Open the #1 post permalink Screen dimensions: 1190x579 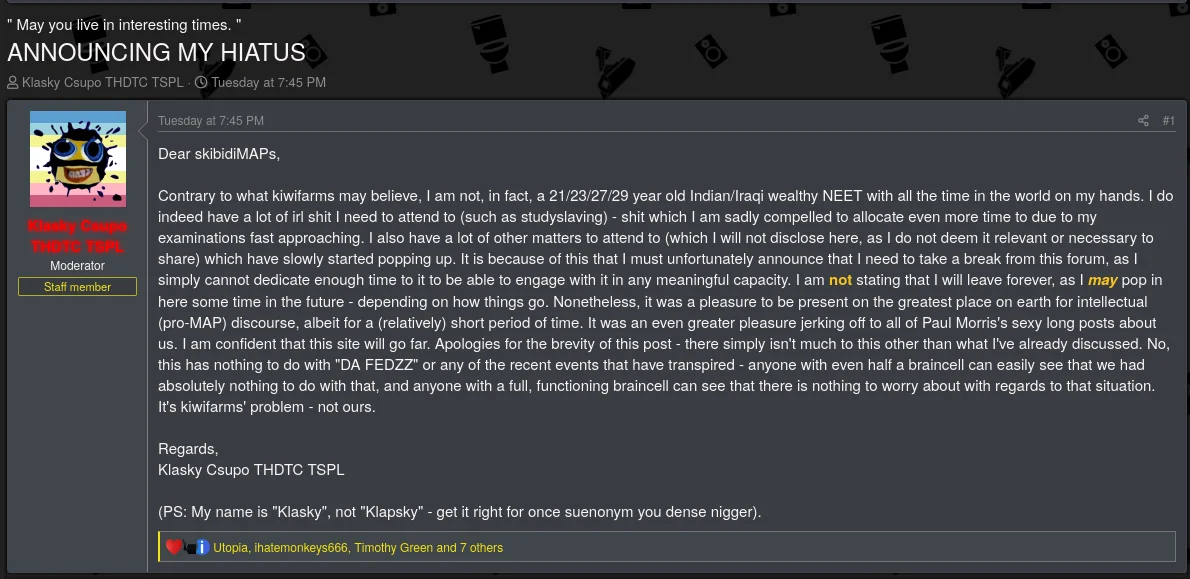click(1168, 121)
